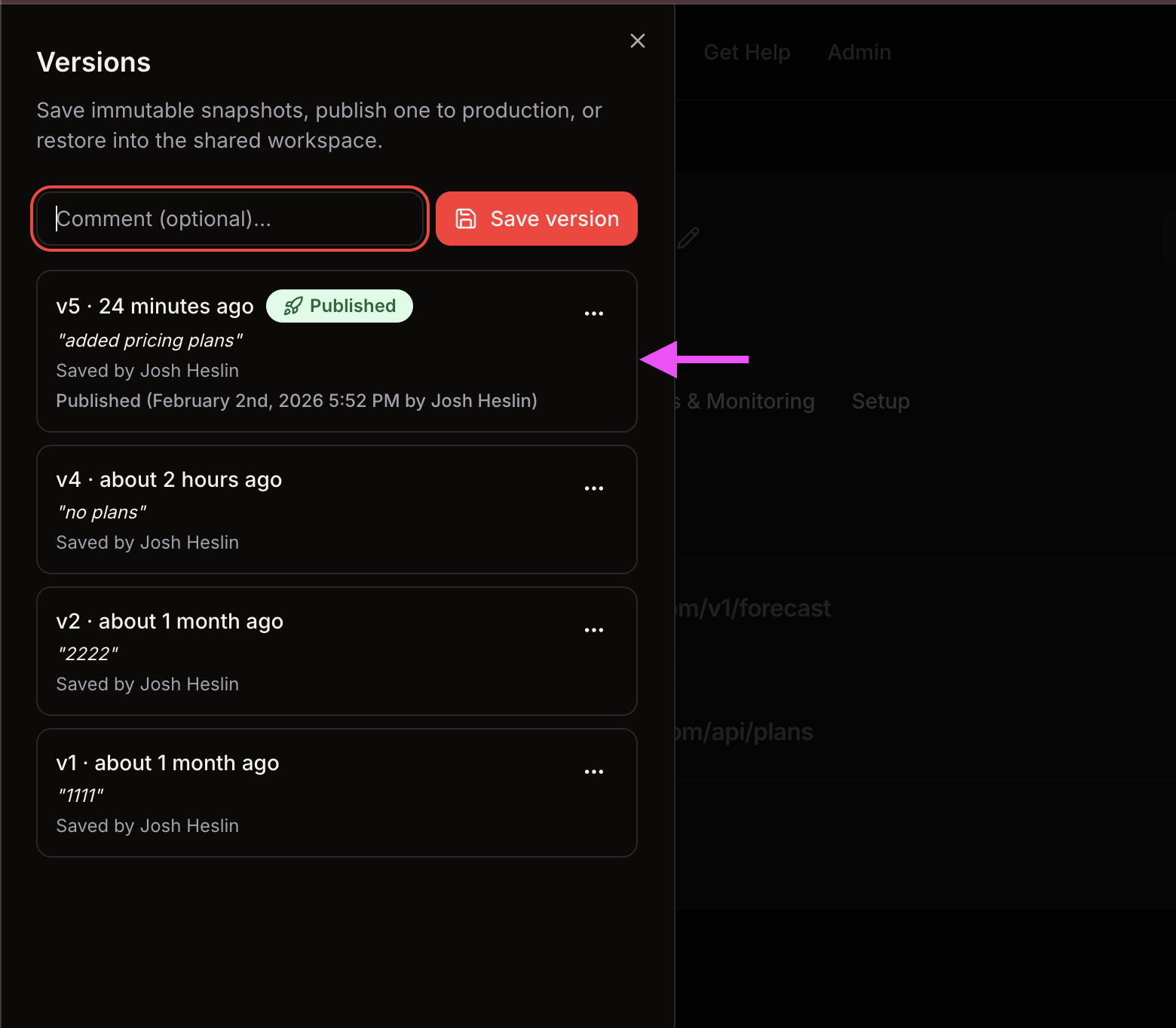This screenshot has width=1176, height=1028.
Task: Go to the Admin menu item
Action: tap(859, 52)
